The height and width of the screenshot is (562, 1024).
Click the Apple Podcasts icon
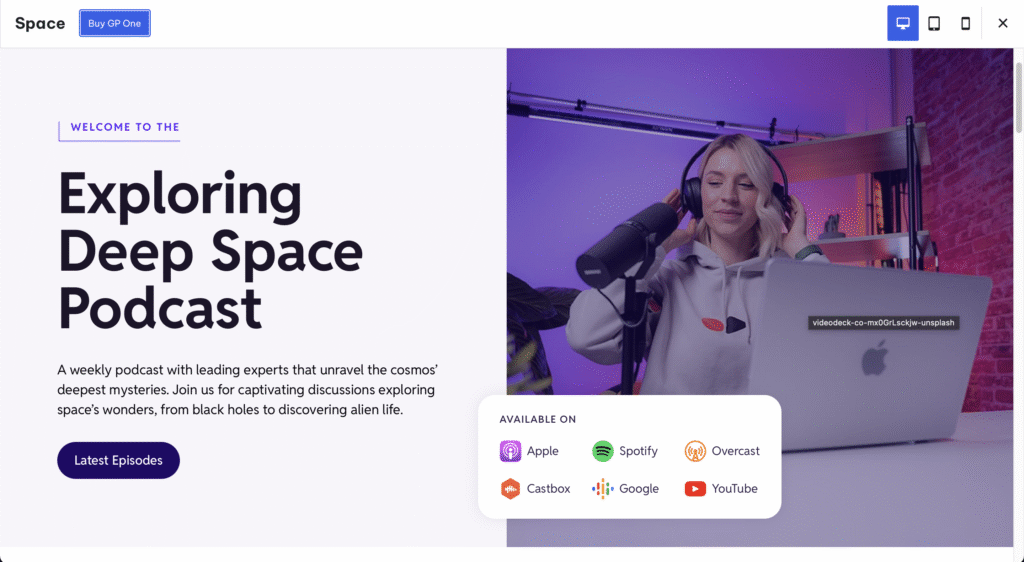coord(510,451)
